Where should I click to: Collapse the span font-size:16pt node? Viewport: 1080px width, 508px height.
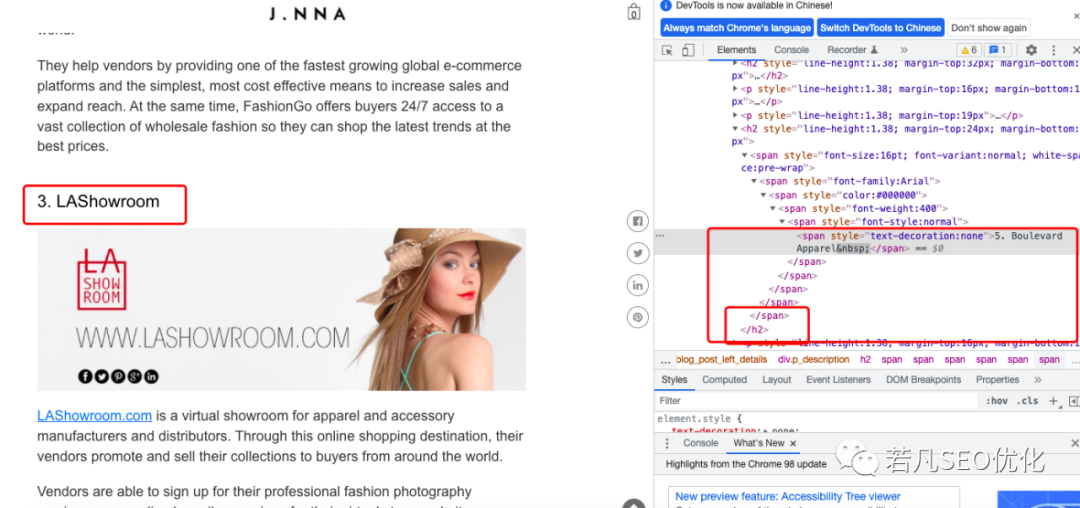click(x=745, y=156)
